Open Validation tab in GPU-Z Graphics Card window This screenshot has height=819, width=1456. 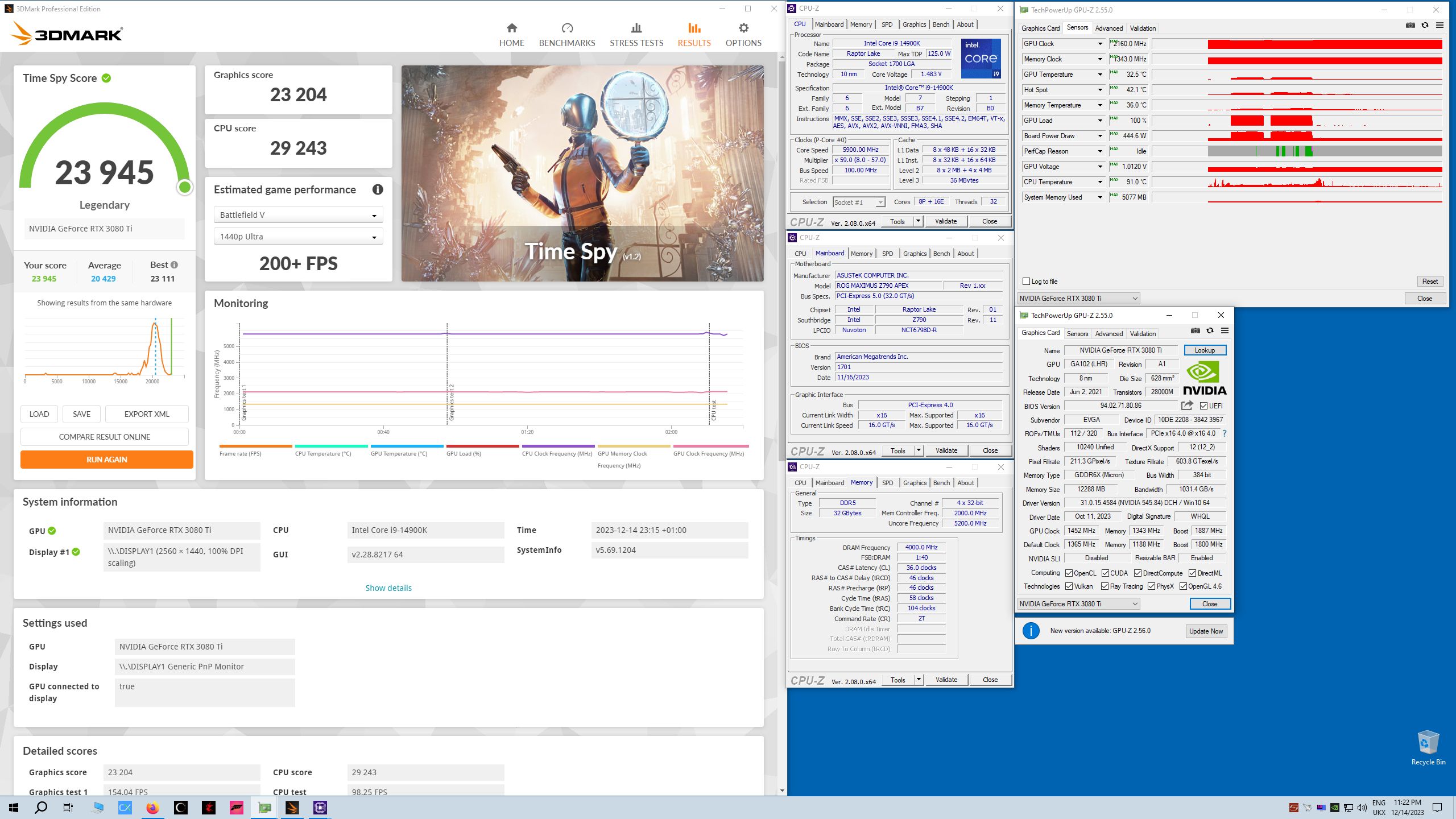tap(1143, 334)
